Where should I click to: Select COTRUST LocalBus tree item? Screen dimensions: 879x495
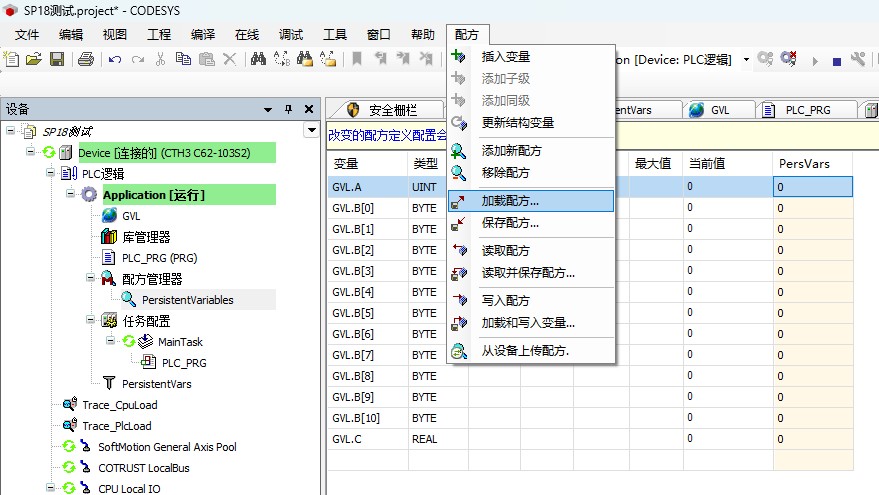(144, 468)
